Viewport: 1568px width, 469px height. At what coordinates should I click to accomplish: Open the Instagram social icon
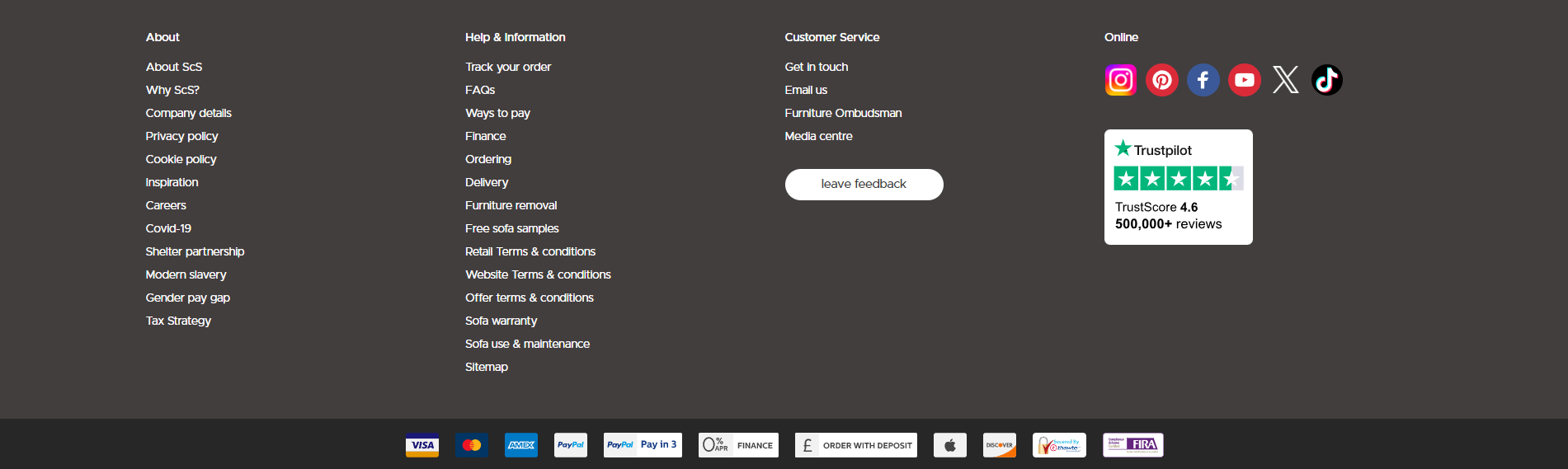1120,80
